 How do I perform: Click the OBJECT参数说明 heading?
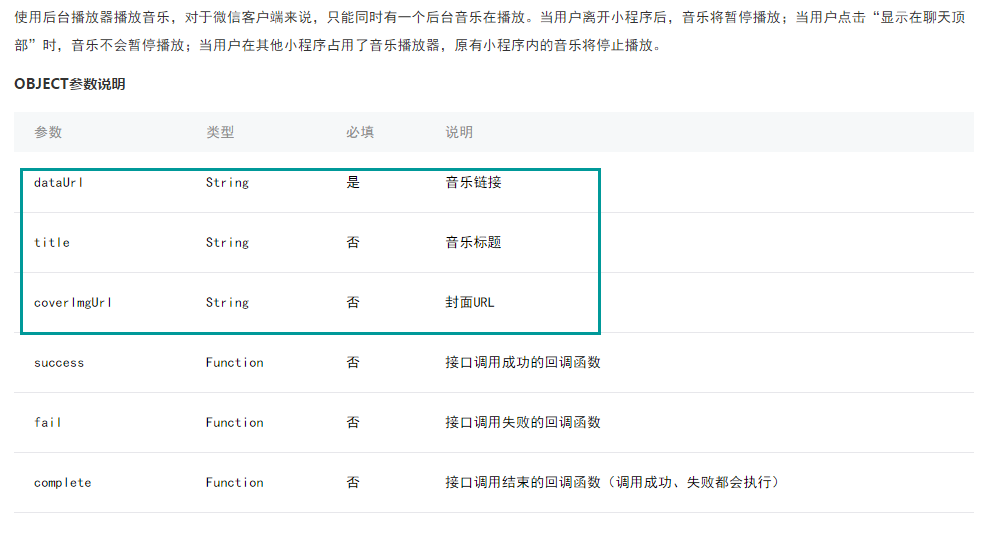tap(70, 84)
